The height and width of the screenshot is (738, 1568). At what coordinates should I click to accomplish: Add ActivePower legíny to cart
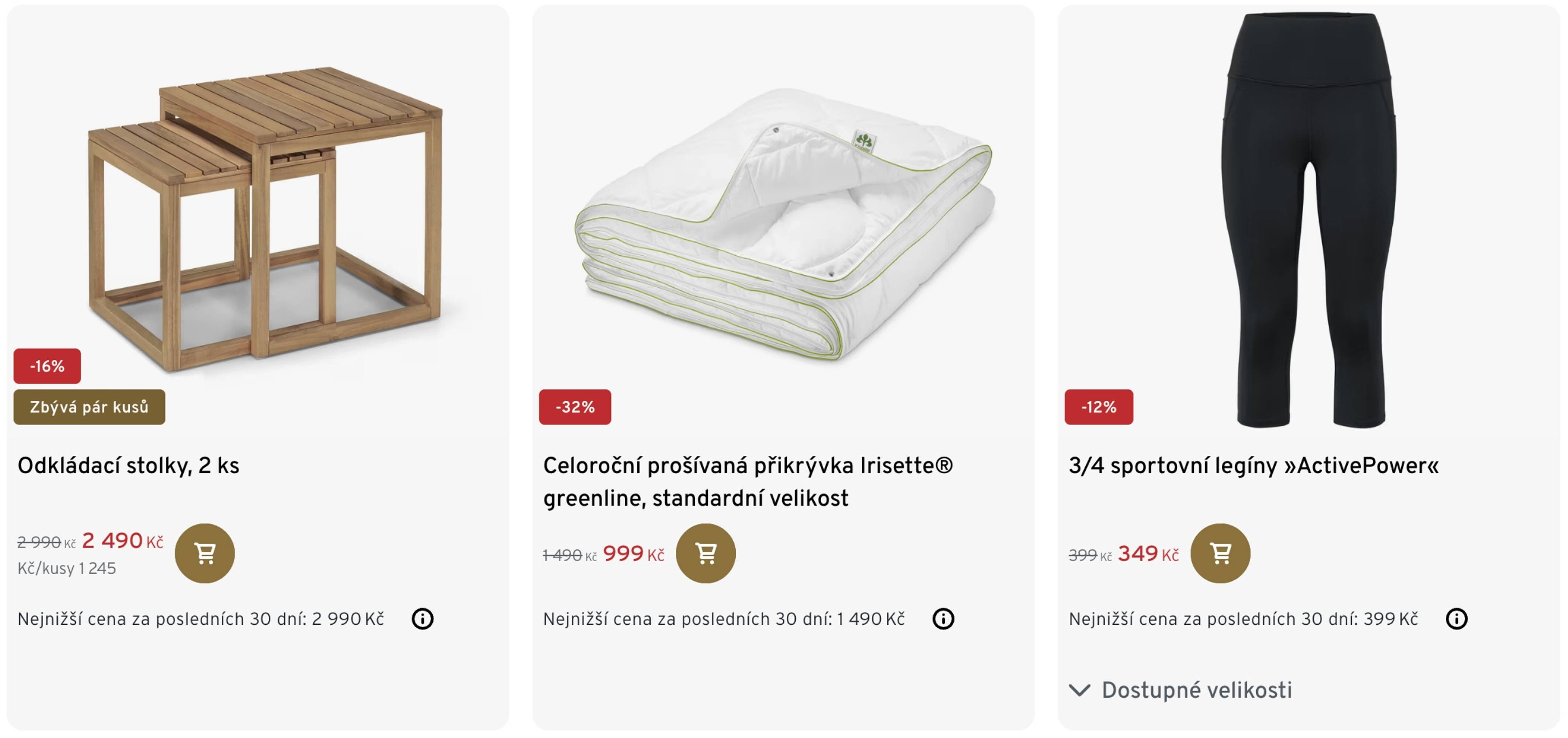click(x=1220, y=553)
